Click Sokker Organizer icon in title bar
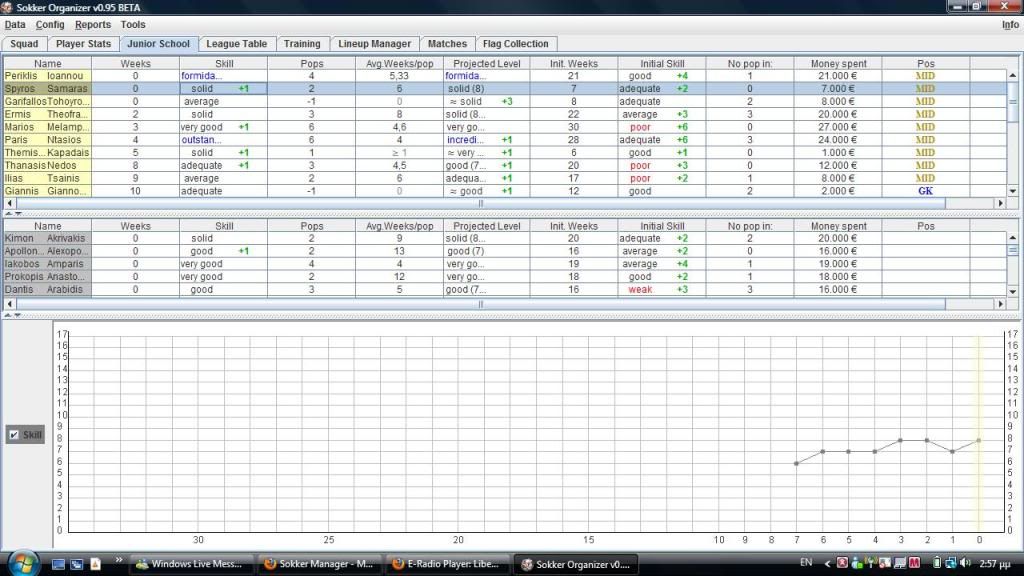Image resolution: width=1024 pixels, height=576 pixels. [x=8, y=8]
